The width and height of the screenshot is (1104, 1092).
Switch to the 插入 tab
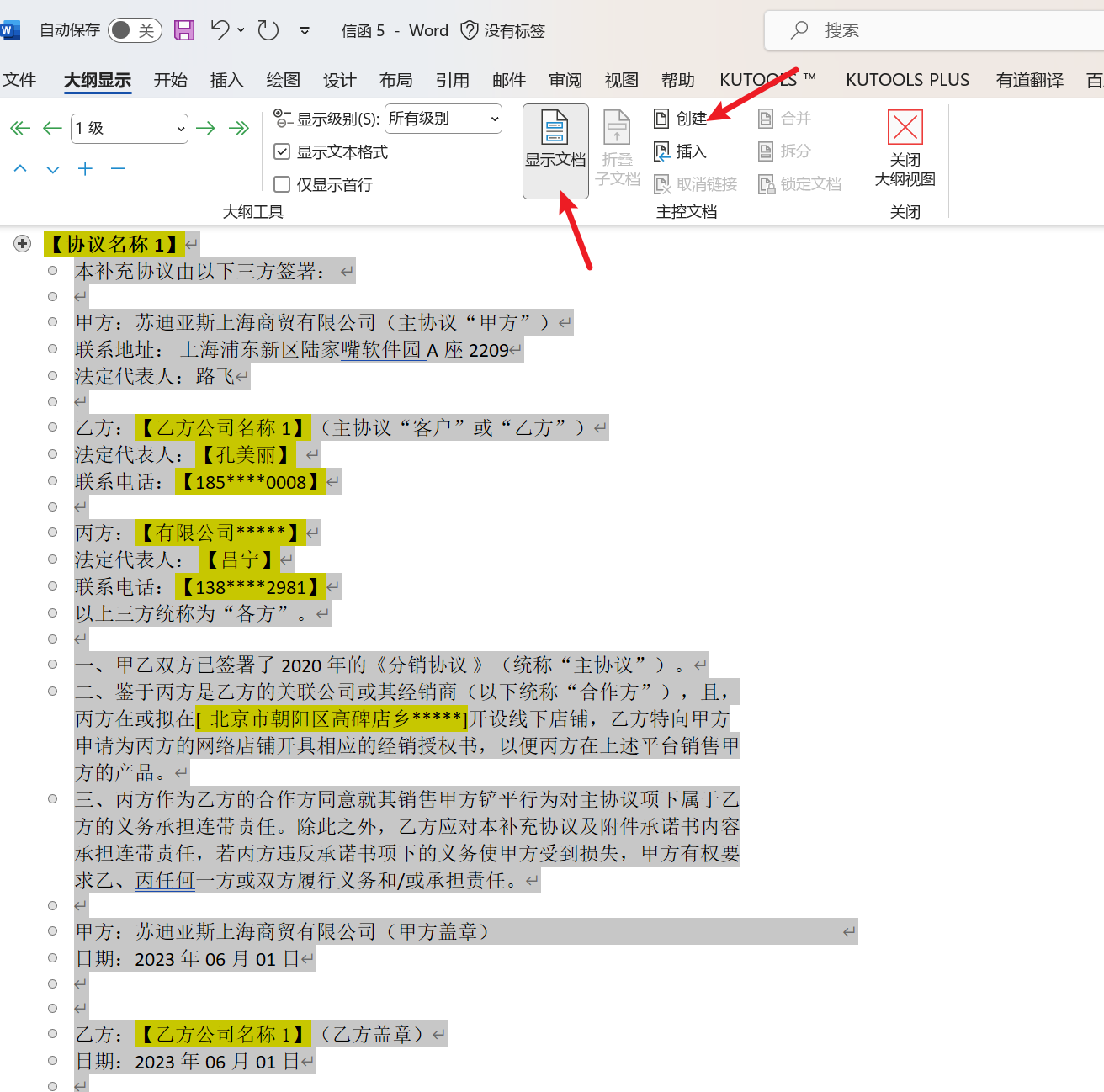tap(226, 80)
